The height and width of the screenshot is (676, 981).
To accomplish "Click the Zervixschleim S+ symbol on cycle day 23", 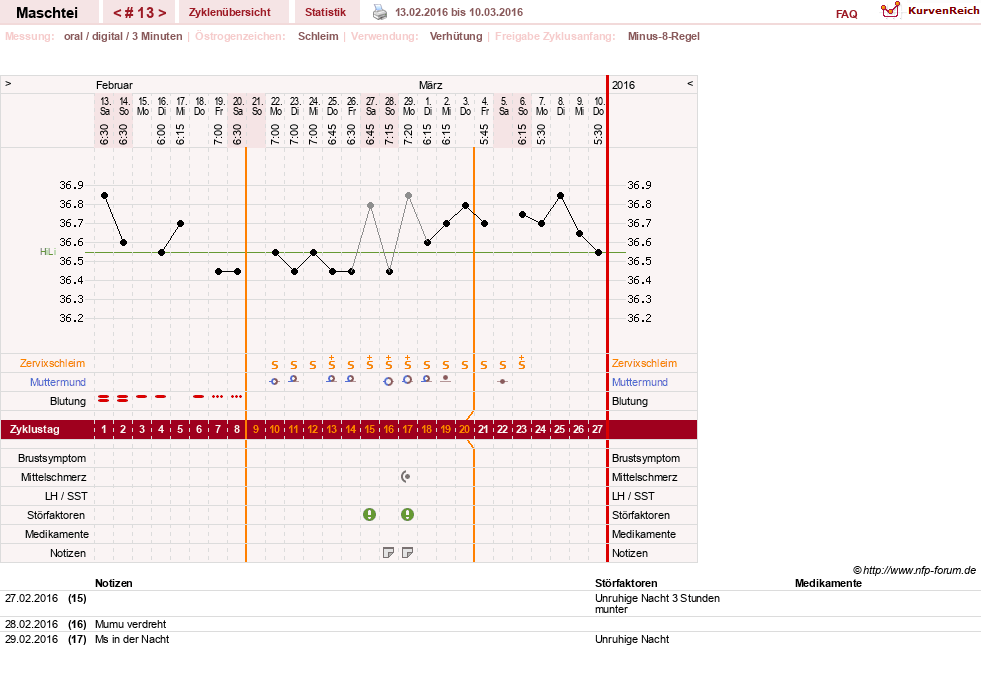I will click(522, 363).
